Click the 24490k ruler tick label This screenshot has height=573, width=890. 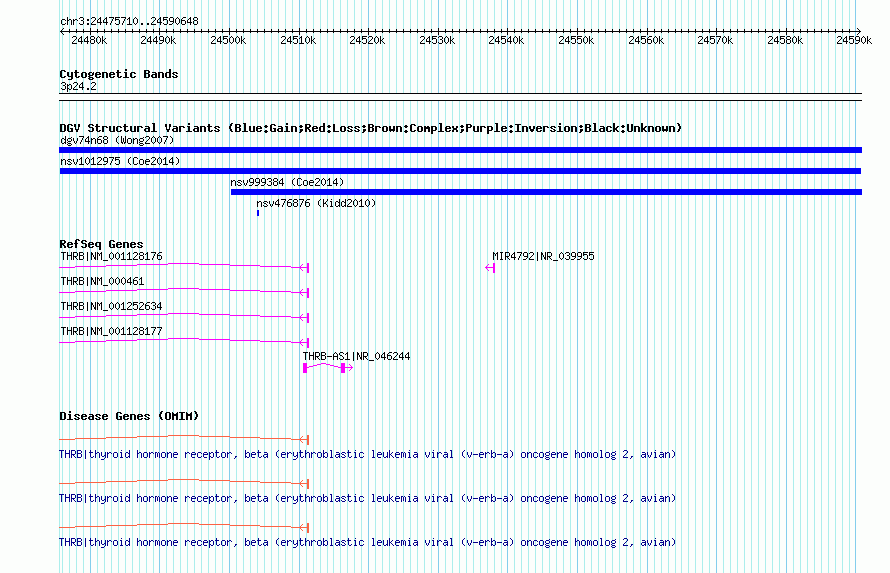[x=158, y=40]
